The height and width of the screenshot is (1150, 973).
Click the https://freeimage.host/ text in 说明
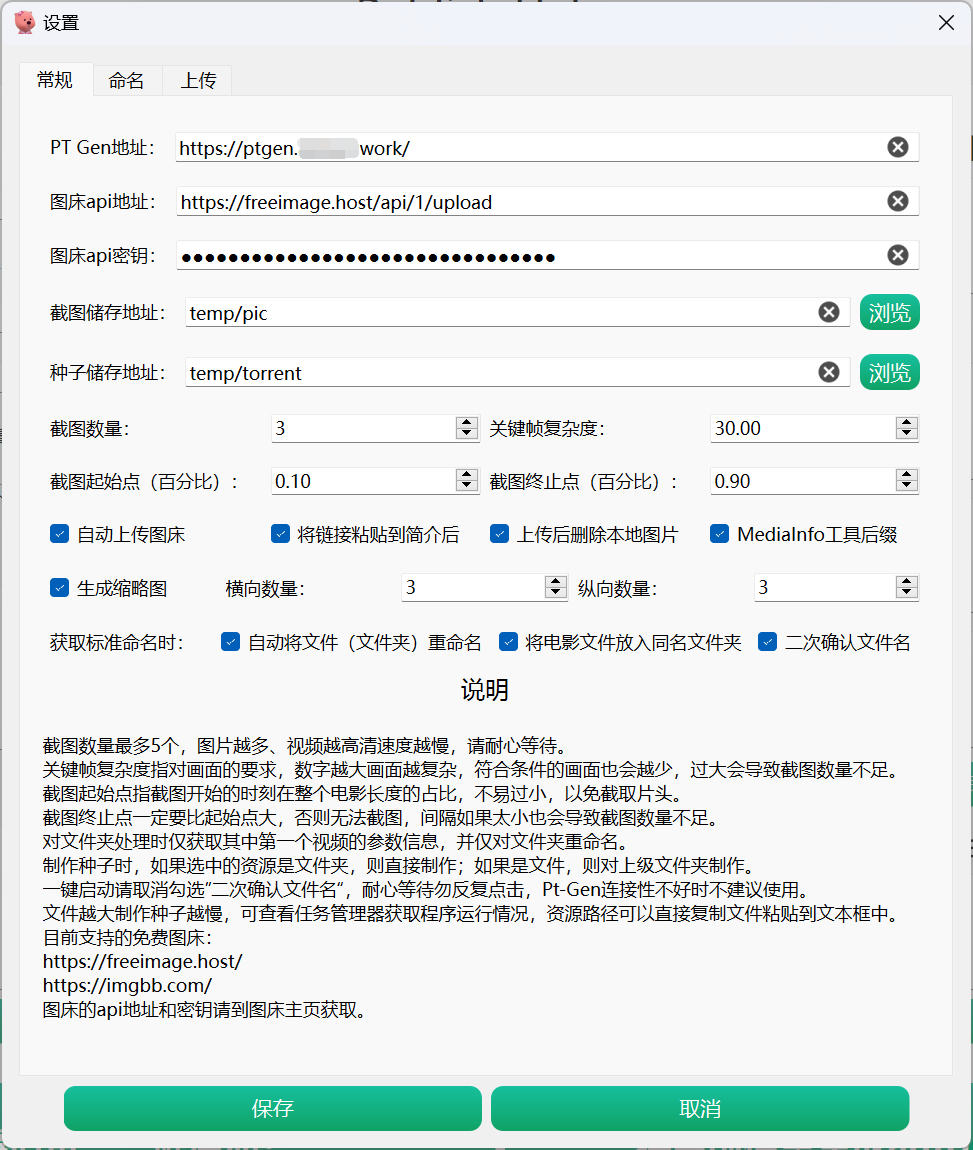pyautogui.click(x=142, y=962)
